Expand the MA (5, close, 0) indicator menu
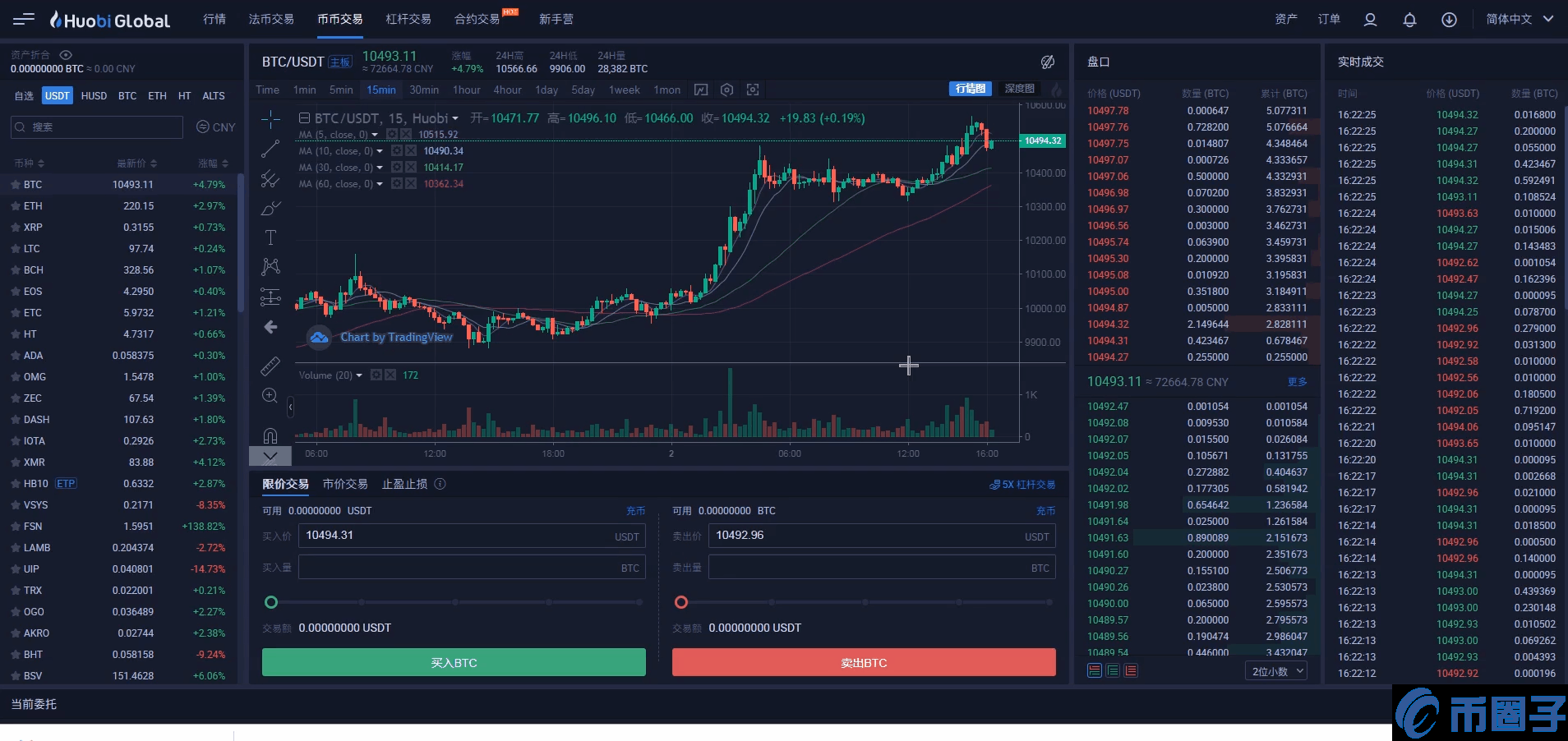Screen dimensions: 1568x741 click(376, 135)
